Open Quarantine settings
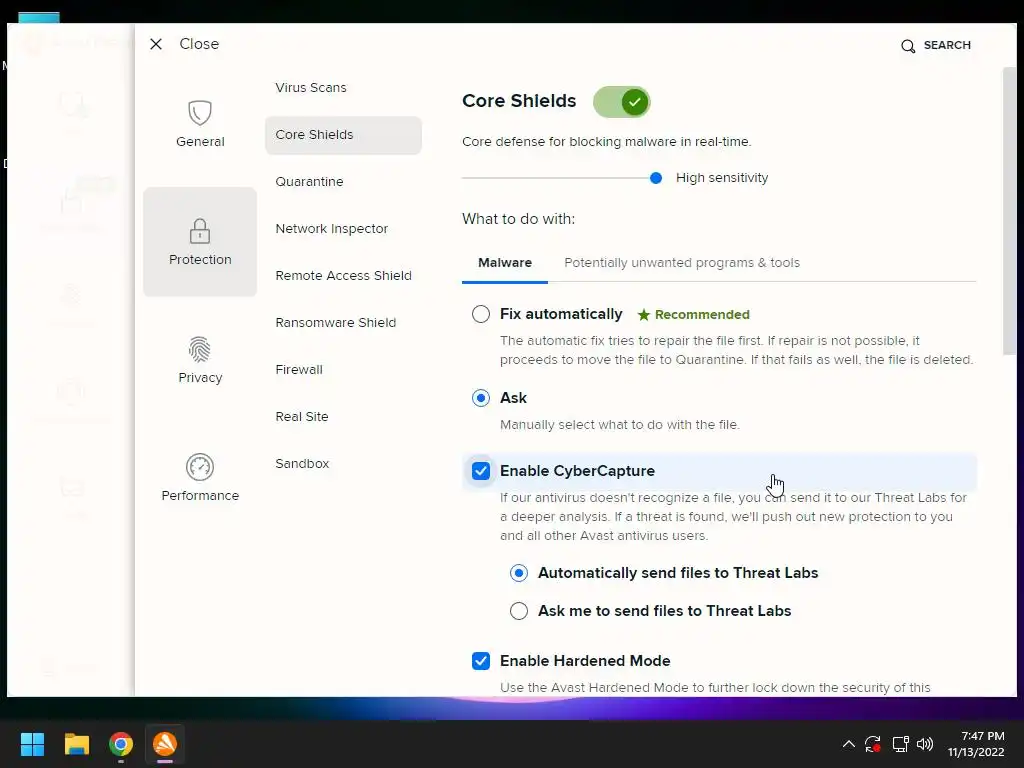The image size is (1024, 768). pyautogui.click(x=309, y=182)
